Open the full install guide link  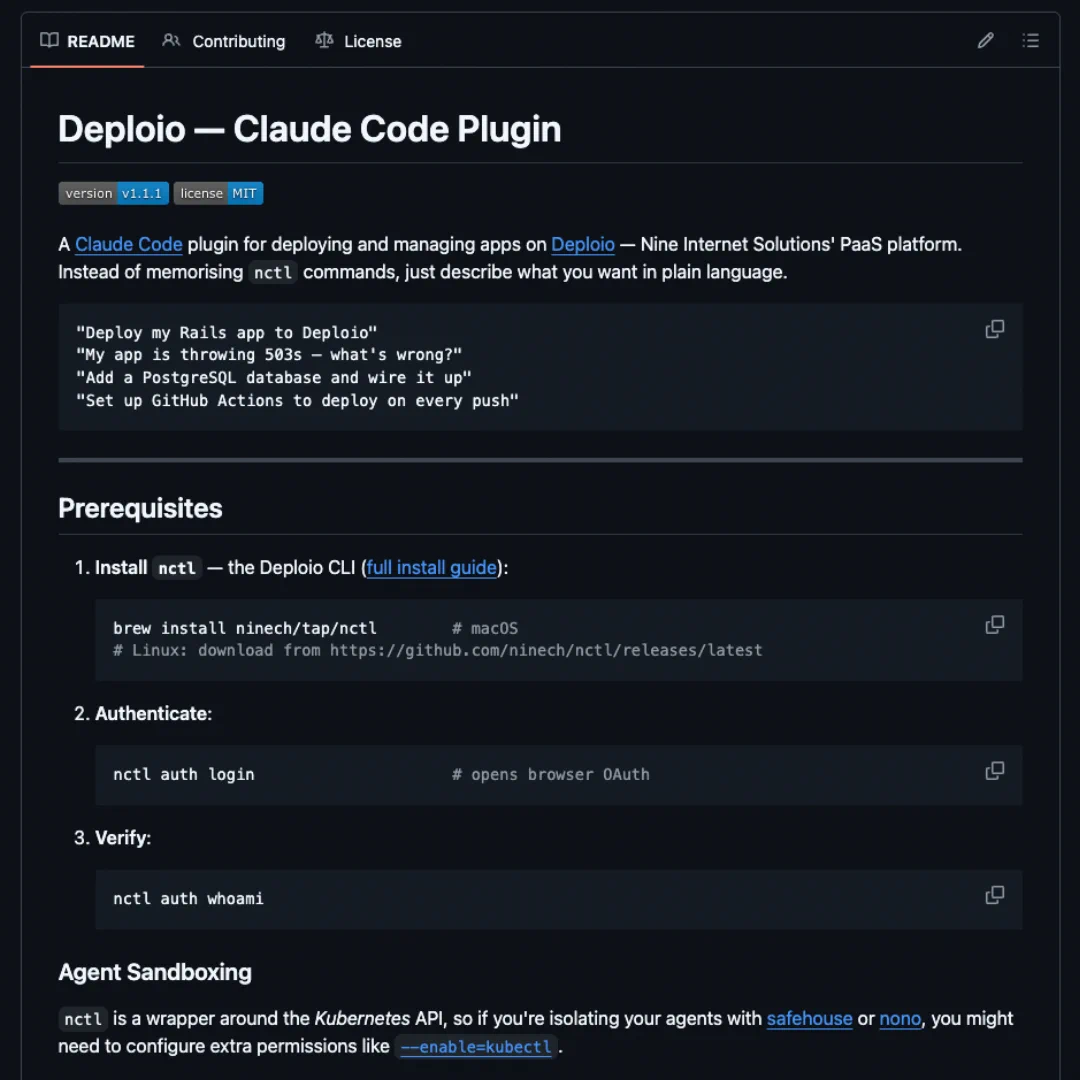[431, 568]
